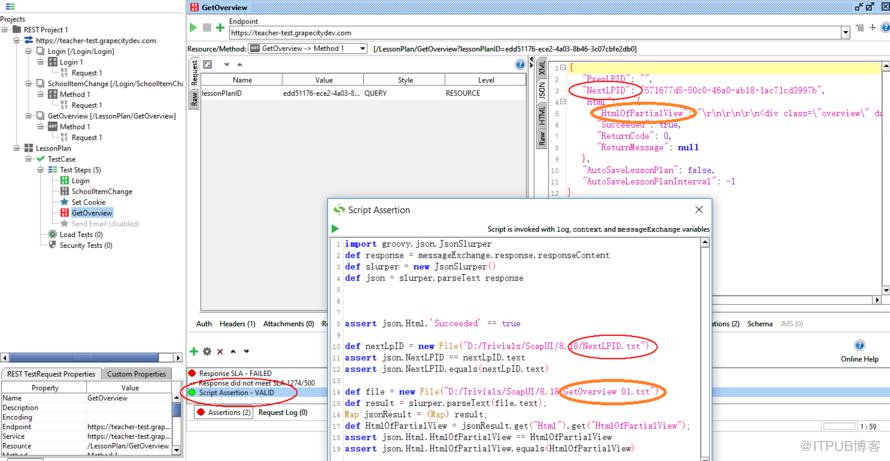The image size is (890, 461).
Task: Open REST TestRequest Properties tab
Action: coord(52,374)
